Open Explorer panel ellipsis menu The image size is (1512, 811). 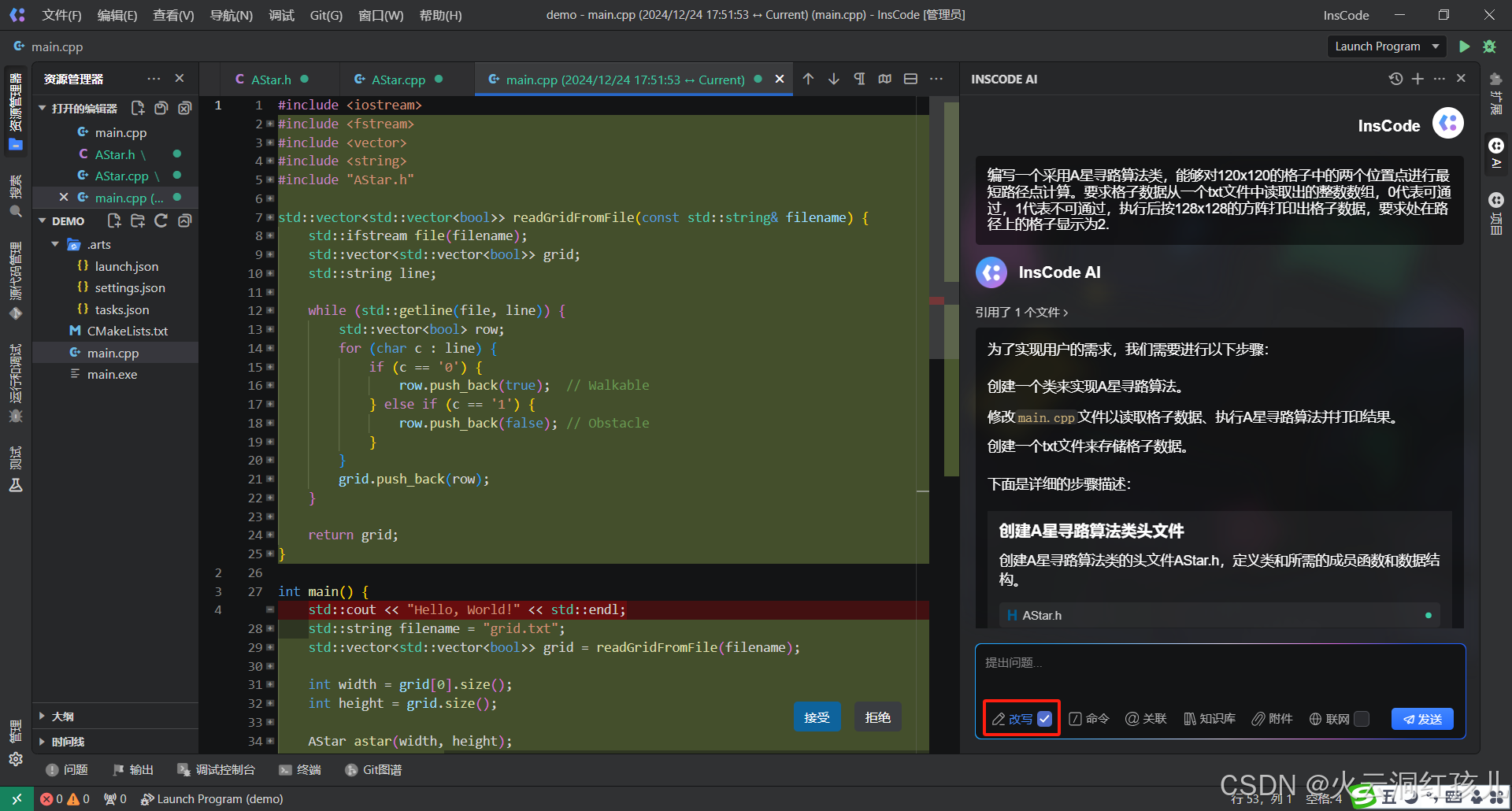[x=154, y=79]
